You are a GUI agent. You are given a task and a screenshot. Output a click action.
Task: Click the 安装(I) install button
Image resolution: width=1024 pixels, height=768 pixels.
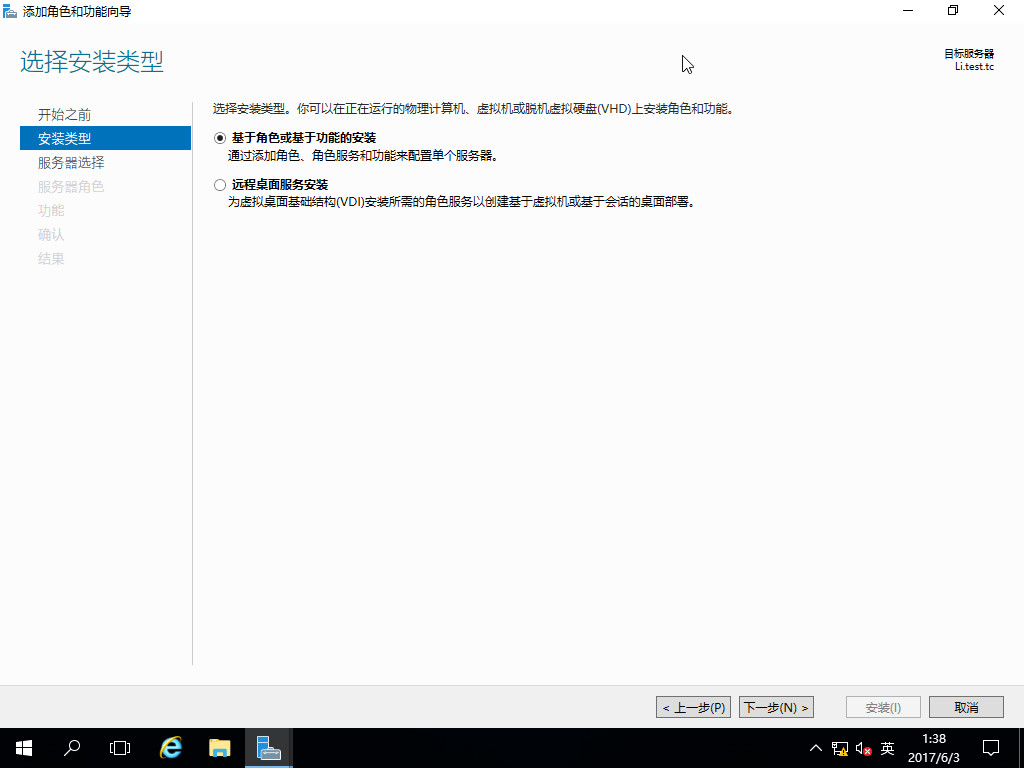coord(883,707)
